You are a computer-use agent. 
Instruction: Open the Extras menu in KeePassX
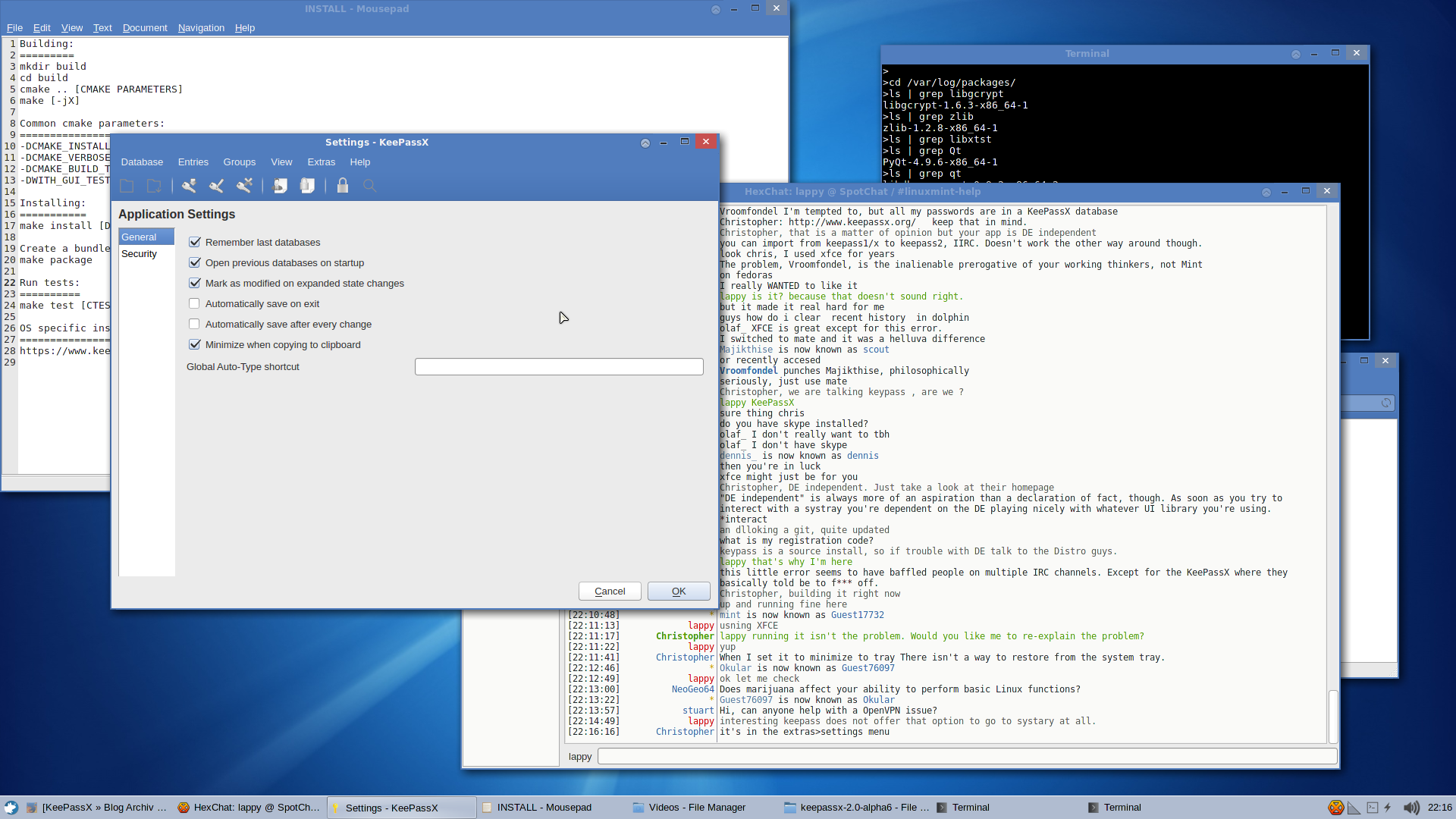click(321, 162)
